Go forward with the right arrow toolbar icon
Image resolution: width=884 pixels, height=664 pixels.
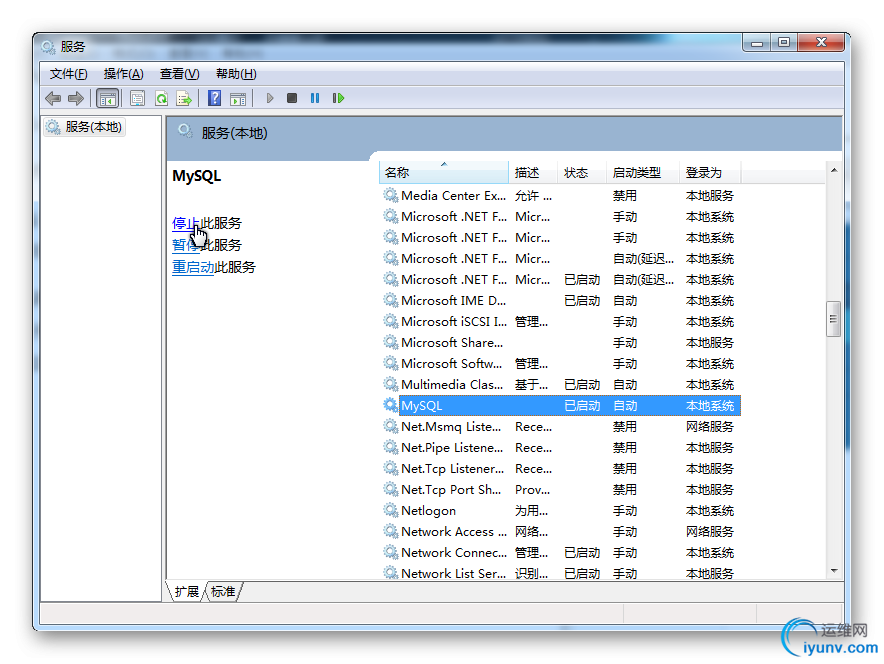[76, 99]
